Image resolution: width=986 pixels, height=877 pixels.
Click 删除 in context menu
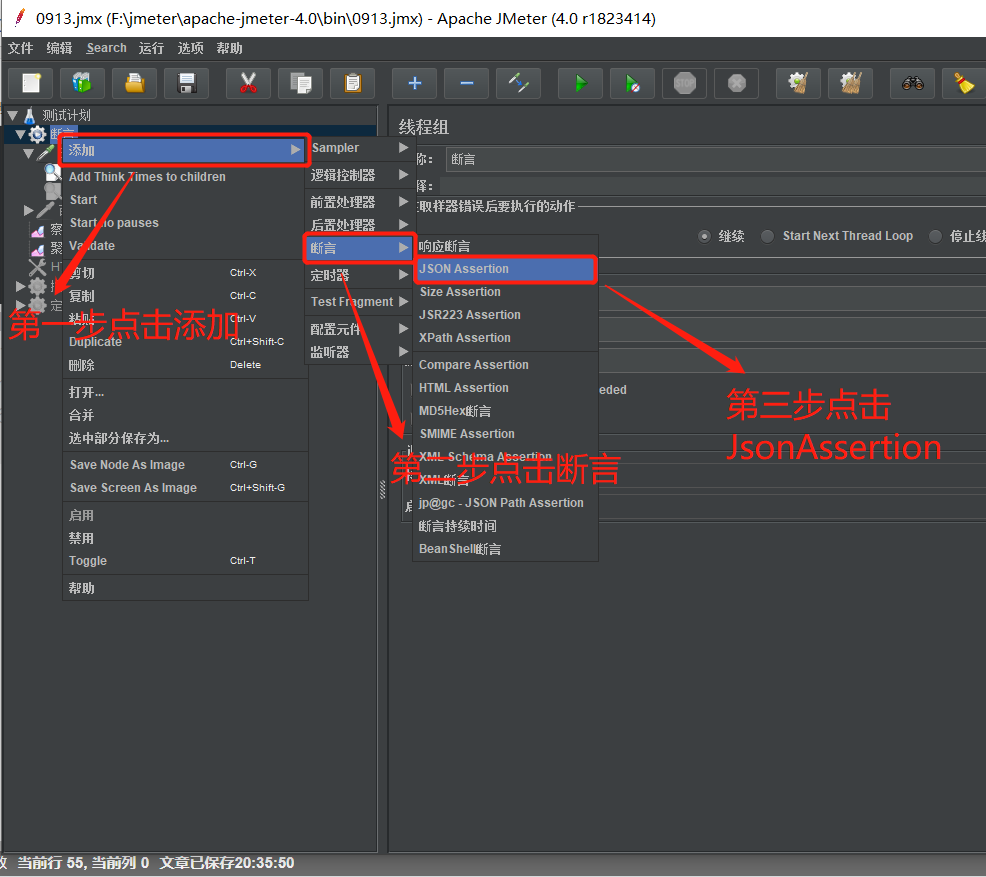pos(185,365)
